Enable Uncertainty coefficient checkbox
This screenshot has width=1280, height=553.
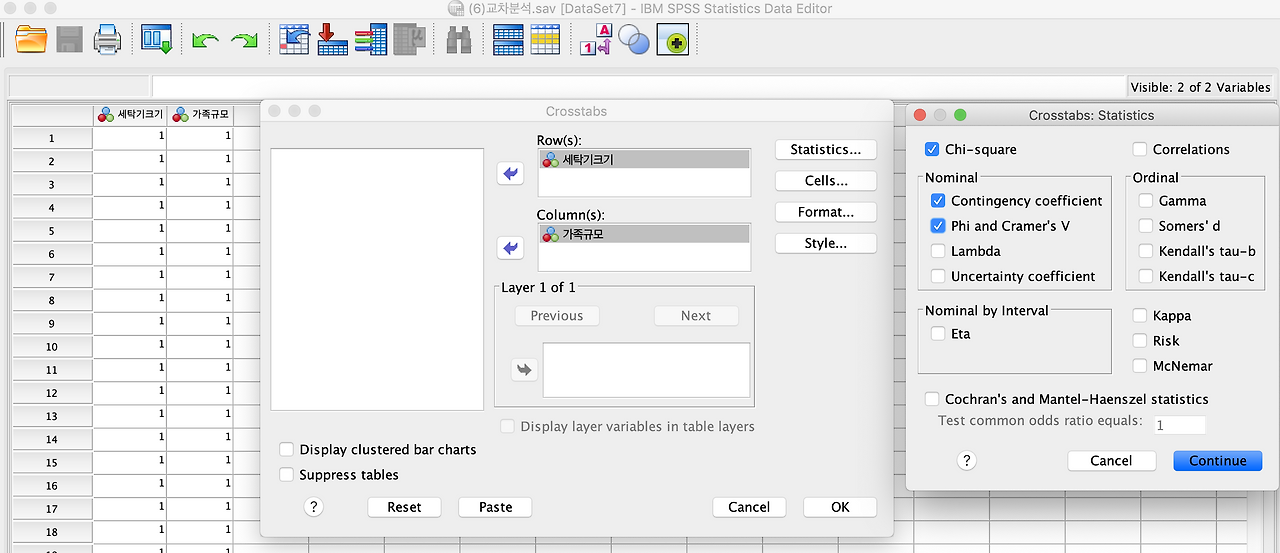[938, 276]
